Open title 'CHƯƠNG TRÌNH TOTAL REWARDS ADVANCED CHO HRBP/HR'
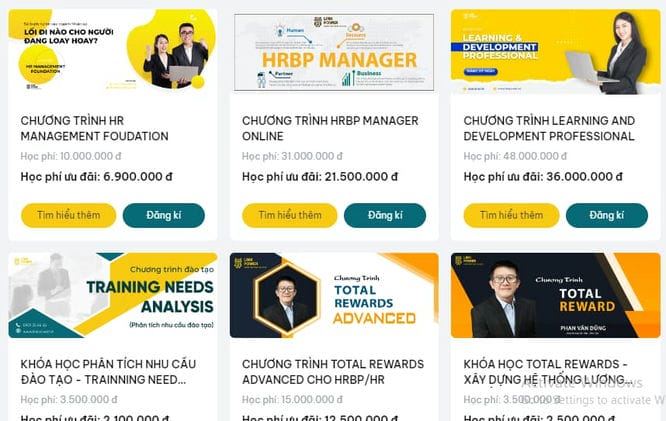The height and width of the screenshot is (421, 666). coord(333,372)
